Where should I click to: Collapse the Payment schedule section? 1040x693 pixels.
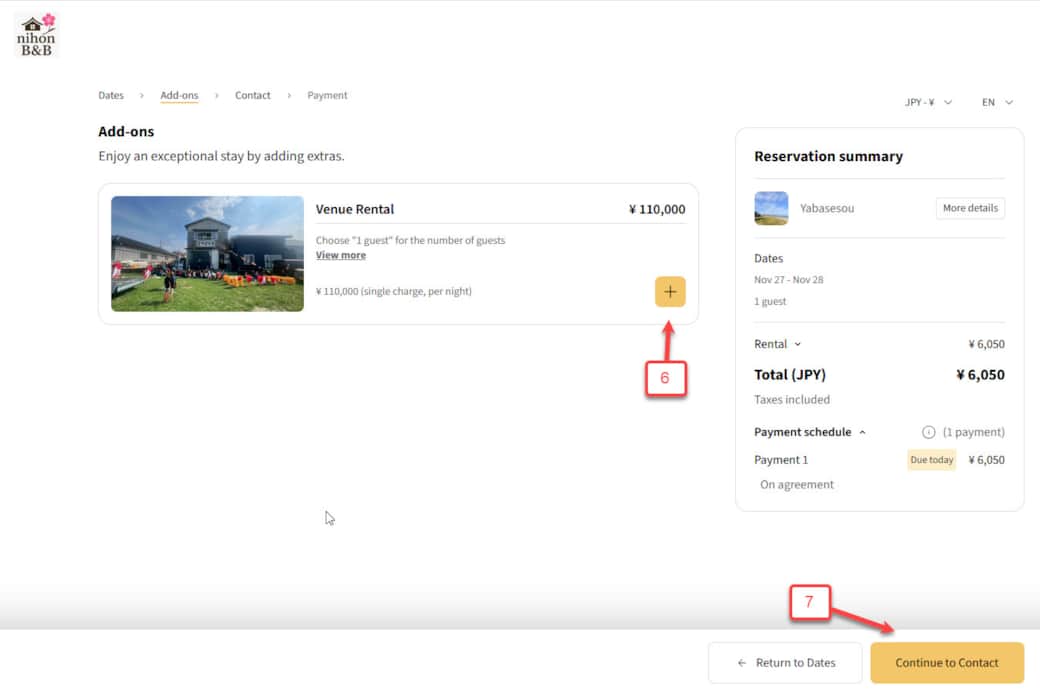point(810,432)
